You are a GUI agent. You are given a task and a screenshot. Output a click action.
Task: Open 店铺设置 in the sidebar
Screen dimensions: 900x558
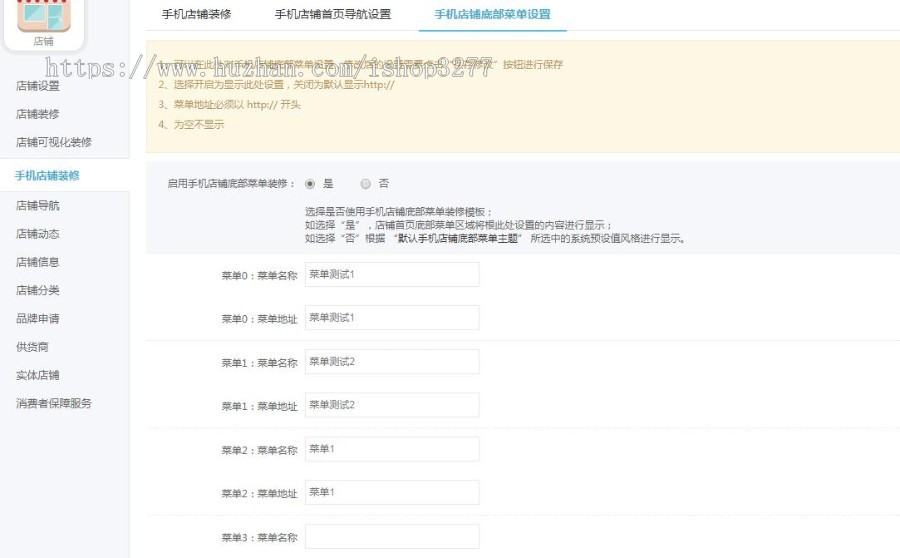[38, 86]
